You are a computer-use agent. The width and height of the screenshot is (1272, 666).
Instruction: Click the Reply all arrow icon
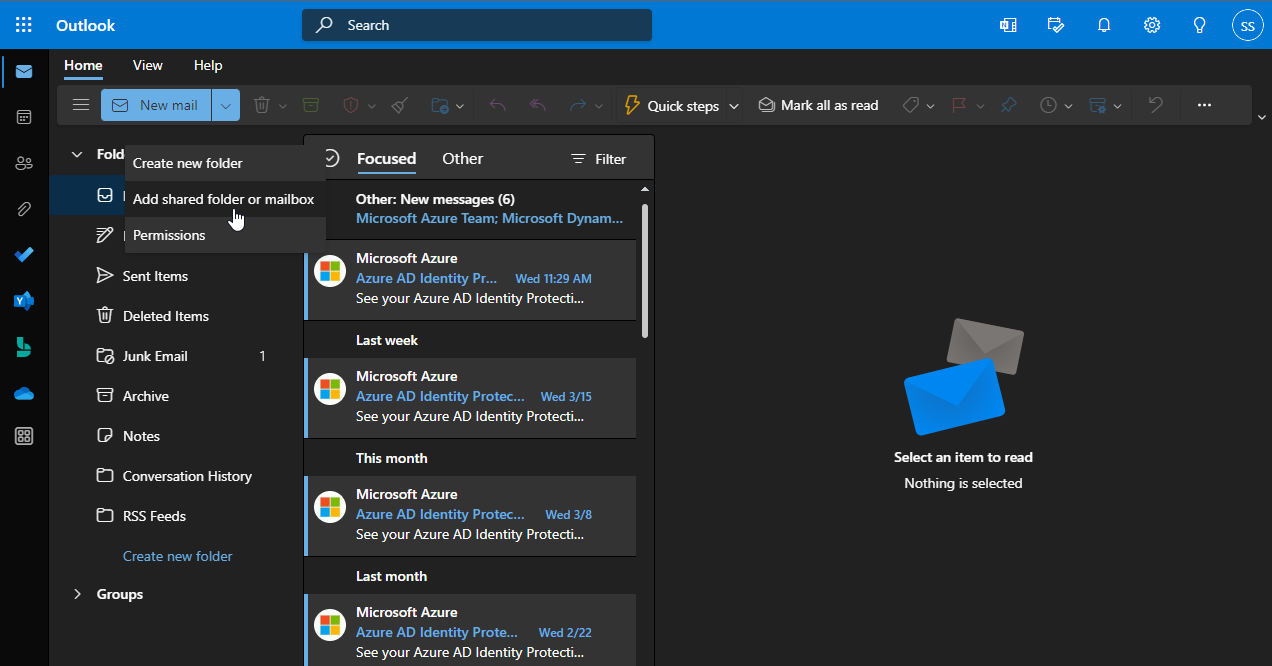pyautogui.click(x=538, y=105)
